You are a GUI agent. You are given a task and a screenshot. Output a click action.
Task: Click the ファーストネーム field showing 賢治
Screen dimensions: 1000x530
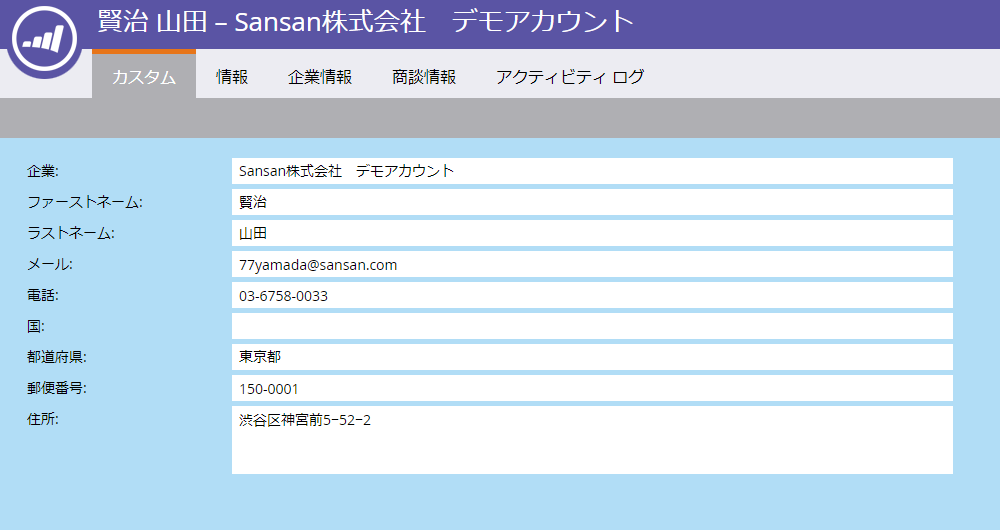click(x=592, y=202)
